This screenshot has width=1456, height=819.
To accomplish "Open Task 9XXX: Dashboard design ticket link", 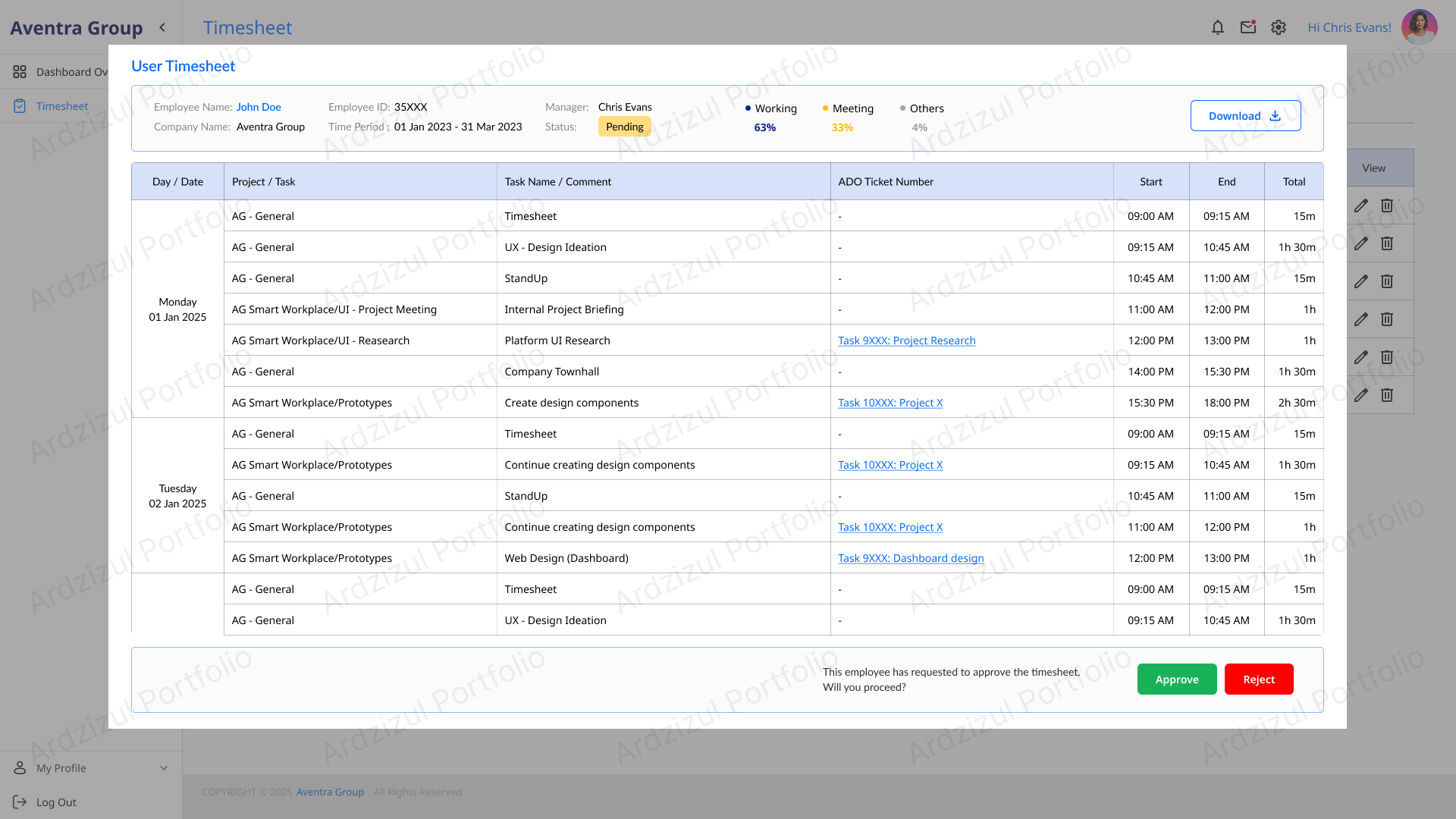I will pyautogui.click(x=911, y=558).
